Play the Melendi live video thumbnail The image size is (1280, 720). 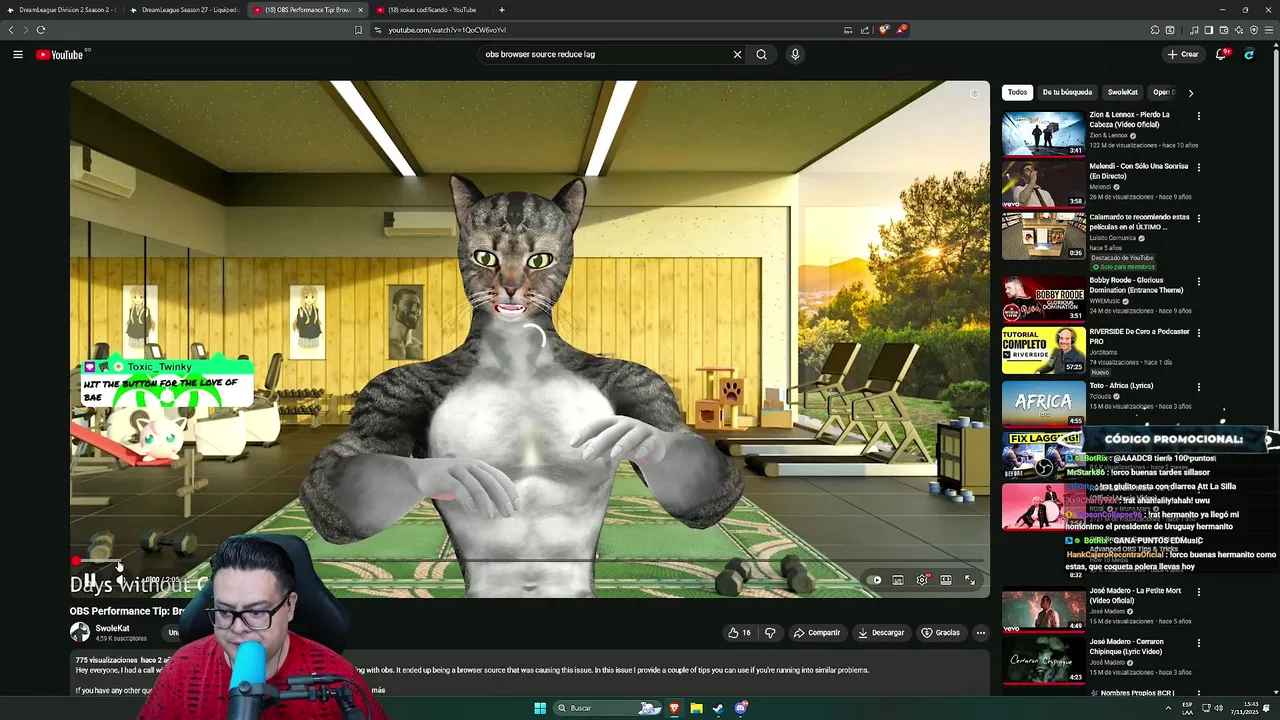[x=1043, y=184]
